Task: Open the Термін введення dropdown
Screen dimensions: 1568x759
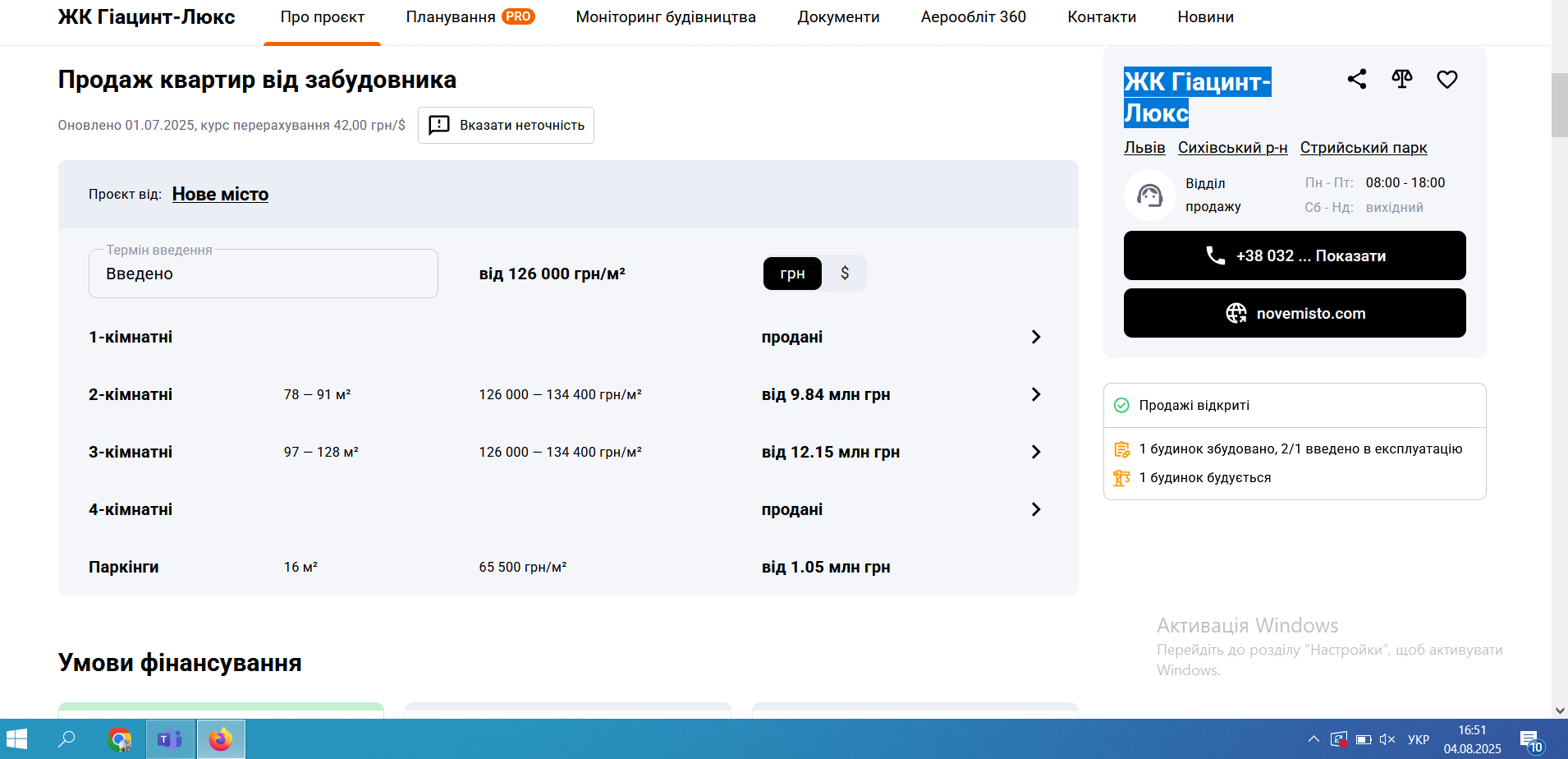Action: pyautogui.click(x=263, y=274)
